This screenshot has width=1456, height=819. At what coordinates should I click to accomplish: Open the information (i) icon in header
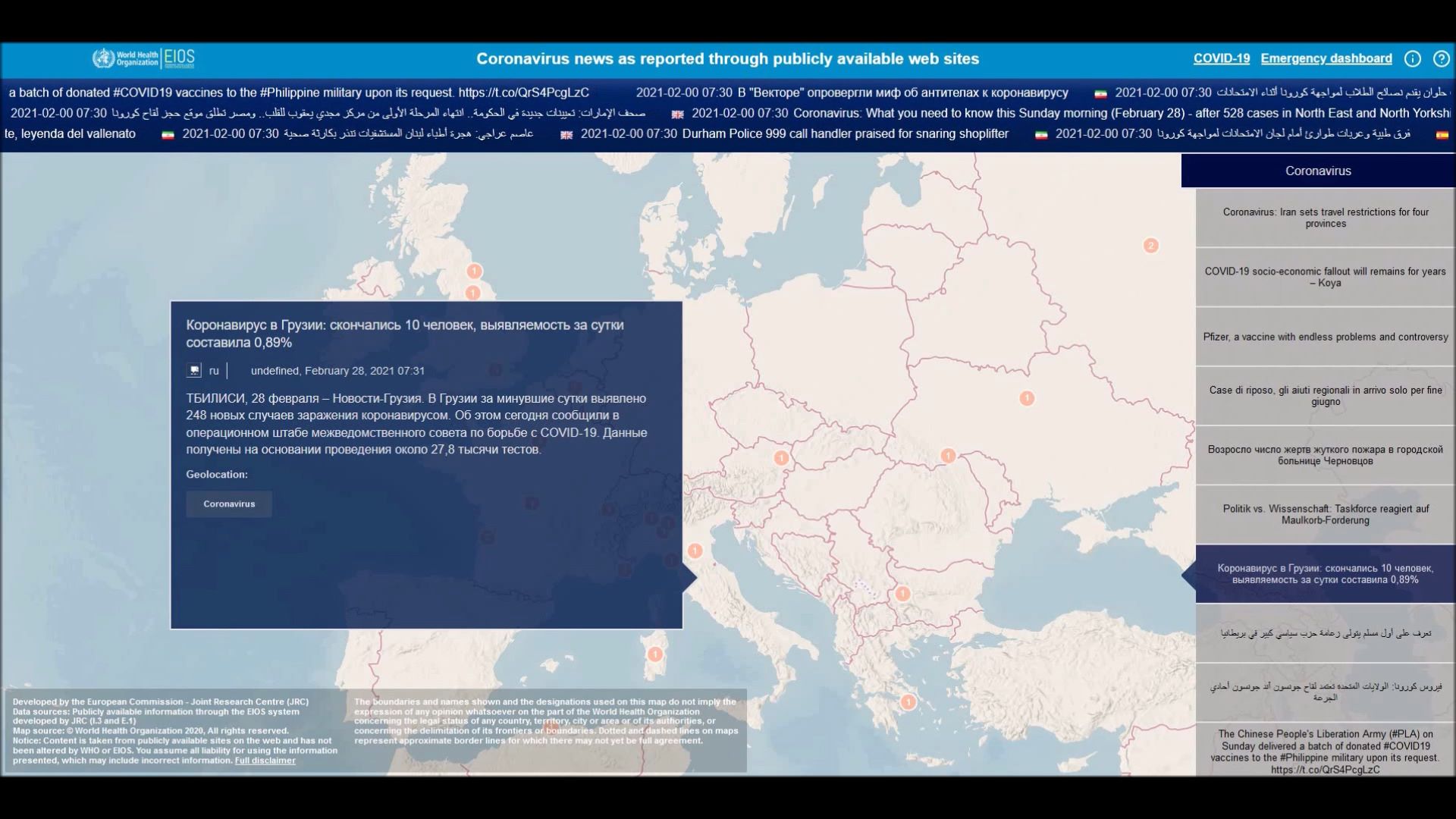tap(1412, 58)
